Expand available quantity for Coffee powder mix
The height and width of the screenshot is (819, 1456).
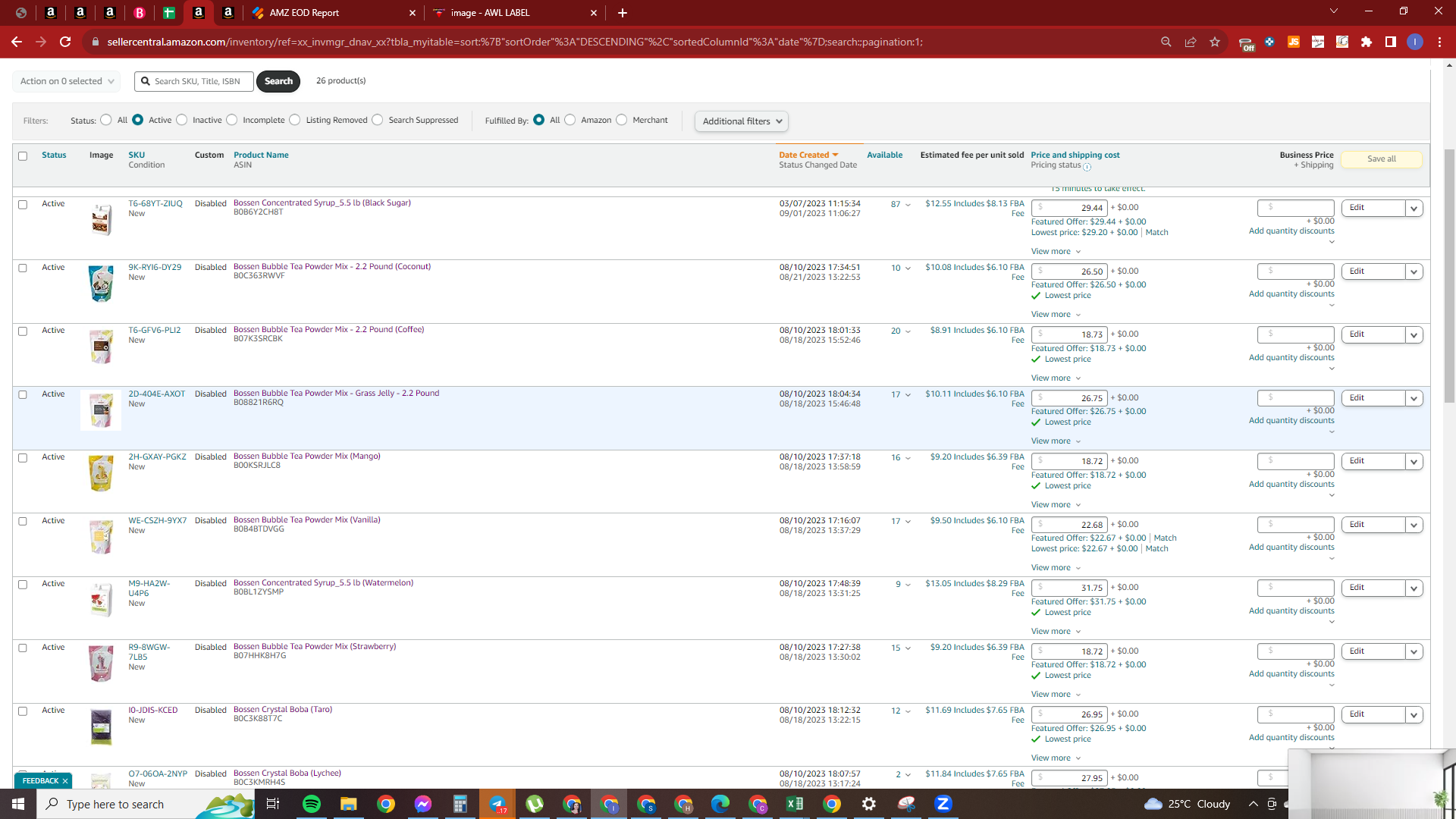[908, 331]
